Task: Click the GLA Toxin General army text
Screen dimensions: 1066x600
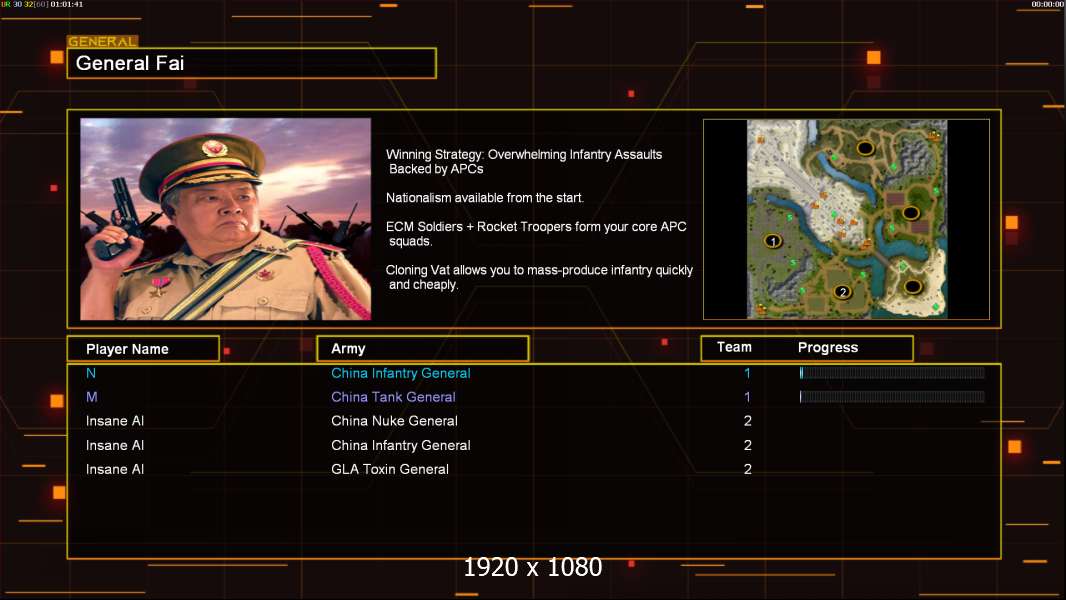Action: pyautogui.click(x=390, y=469)
